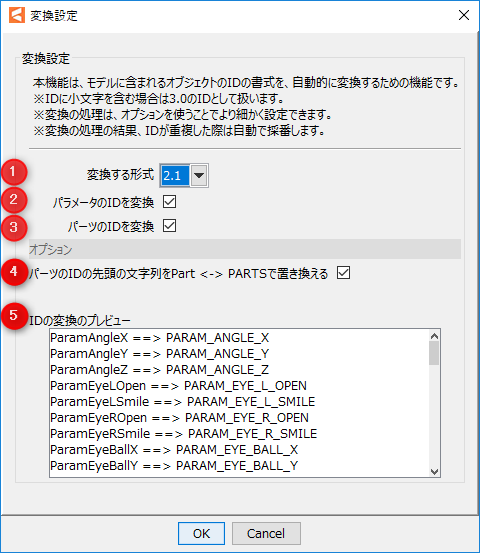Screen dimensions: 480x553
Task: Click red annotation marker number 3
Action: 14,227
